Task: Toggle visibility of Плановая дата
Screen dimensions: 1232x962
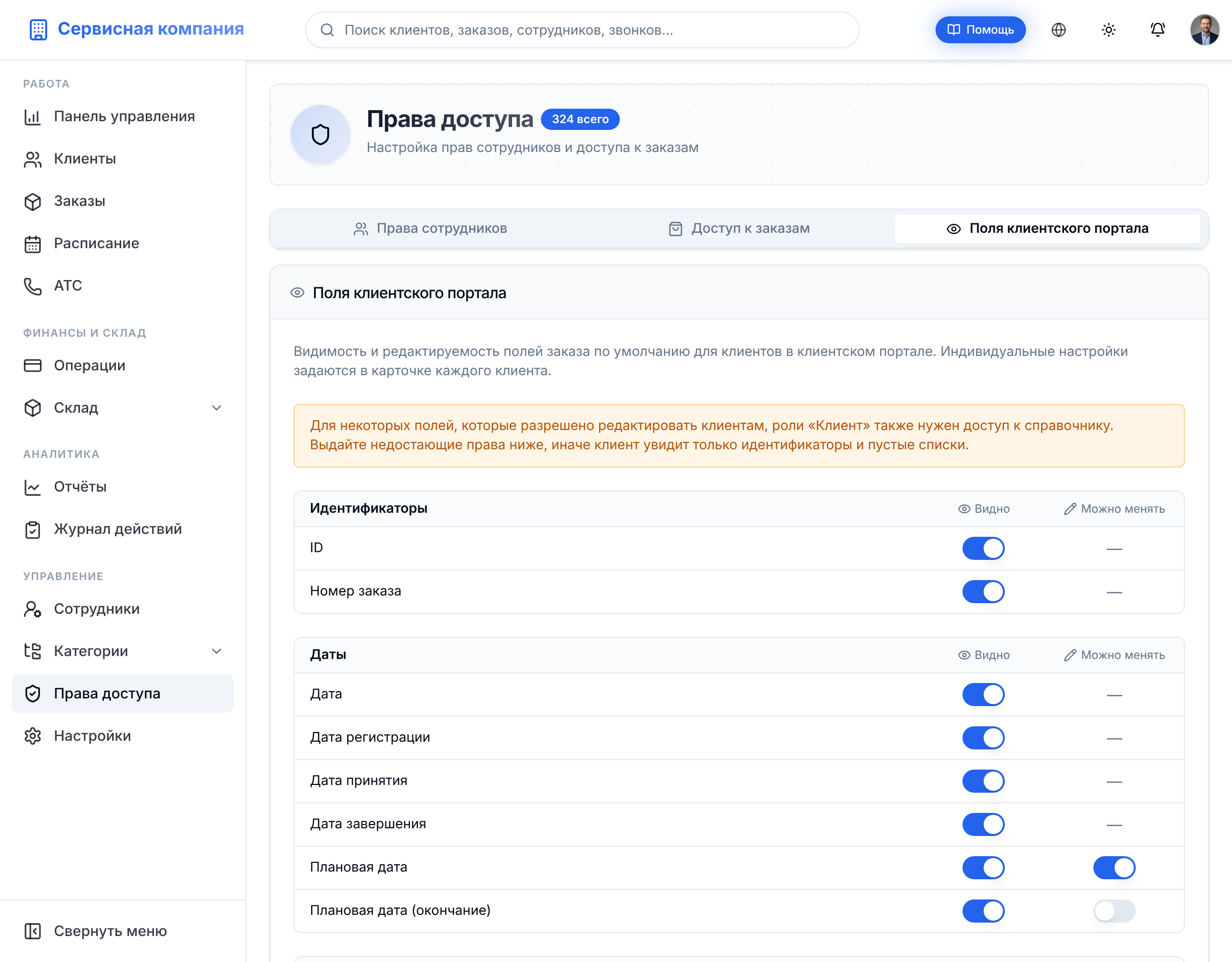Action: tap(983, 867)
